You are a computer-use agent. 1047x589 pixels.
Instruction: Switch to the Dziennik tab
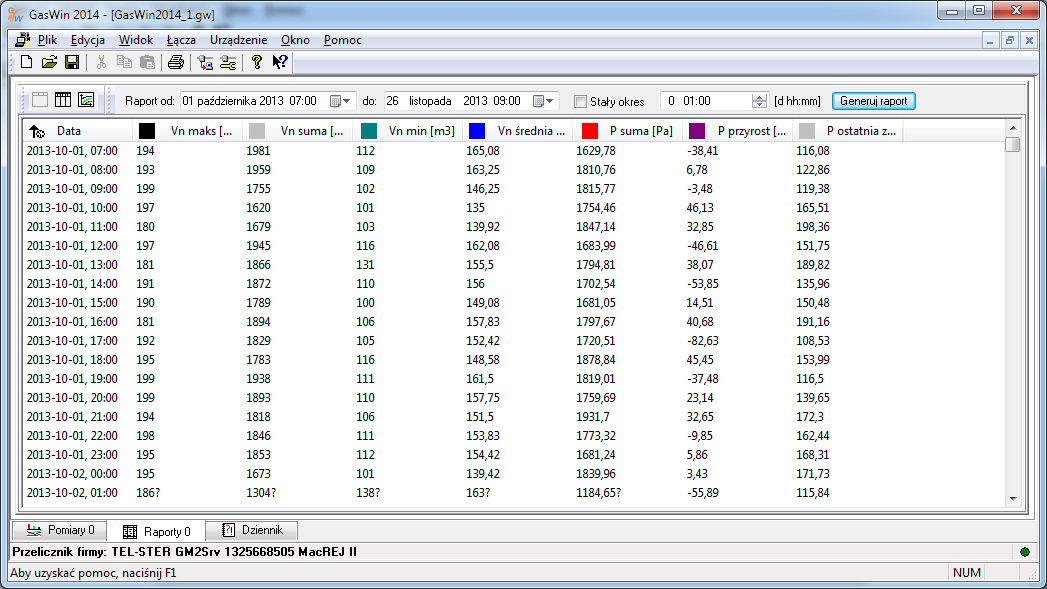tap(252, 530)
